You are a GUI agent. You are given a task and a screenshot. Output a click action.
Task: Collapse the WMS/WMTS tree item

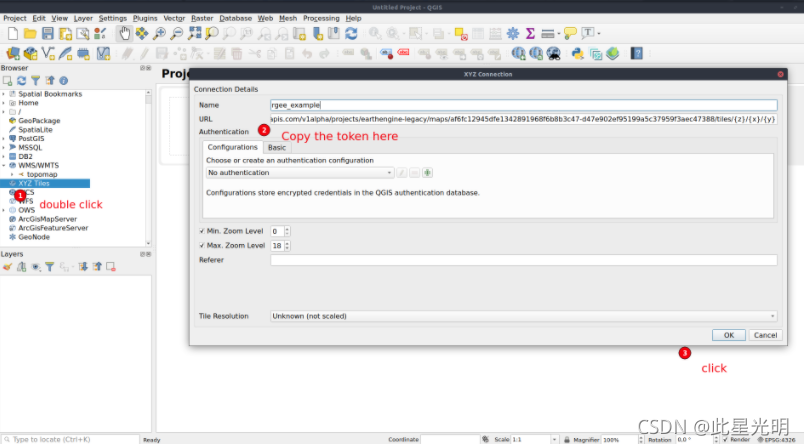tap(4, 166)
